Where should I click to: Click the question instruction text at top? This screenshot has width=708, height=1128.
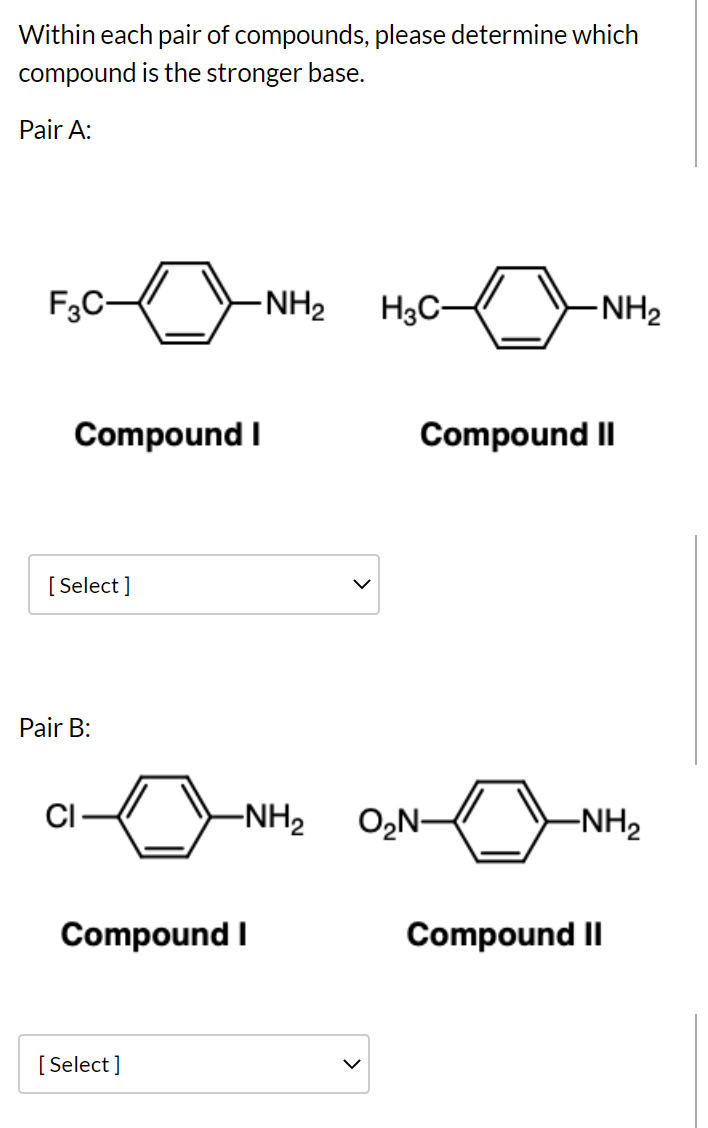click(328, 53)
